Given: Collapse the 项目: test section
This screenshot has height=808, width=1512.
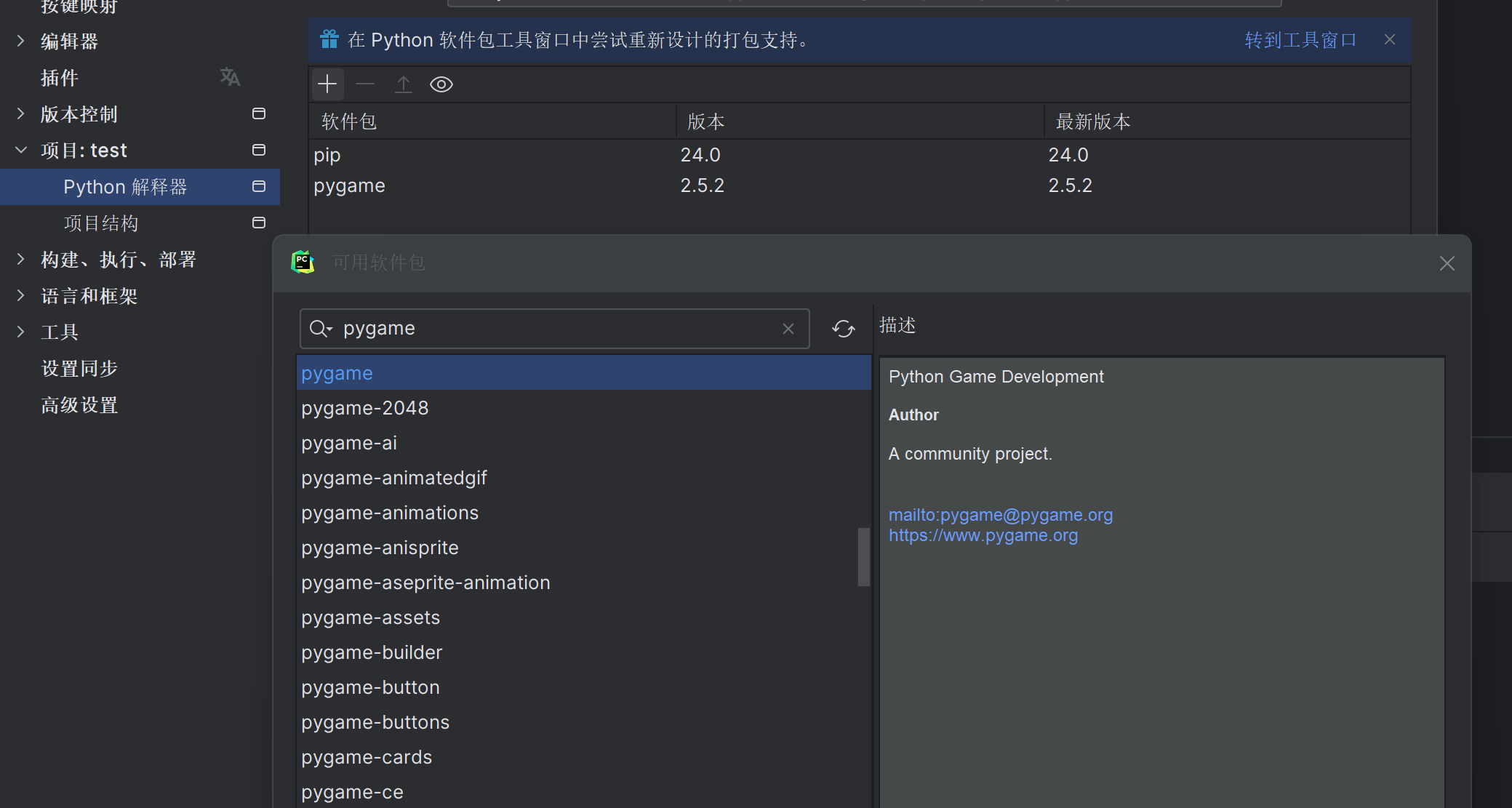Looking at the screenshot, I should point(20,150).
